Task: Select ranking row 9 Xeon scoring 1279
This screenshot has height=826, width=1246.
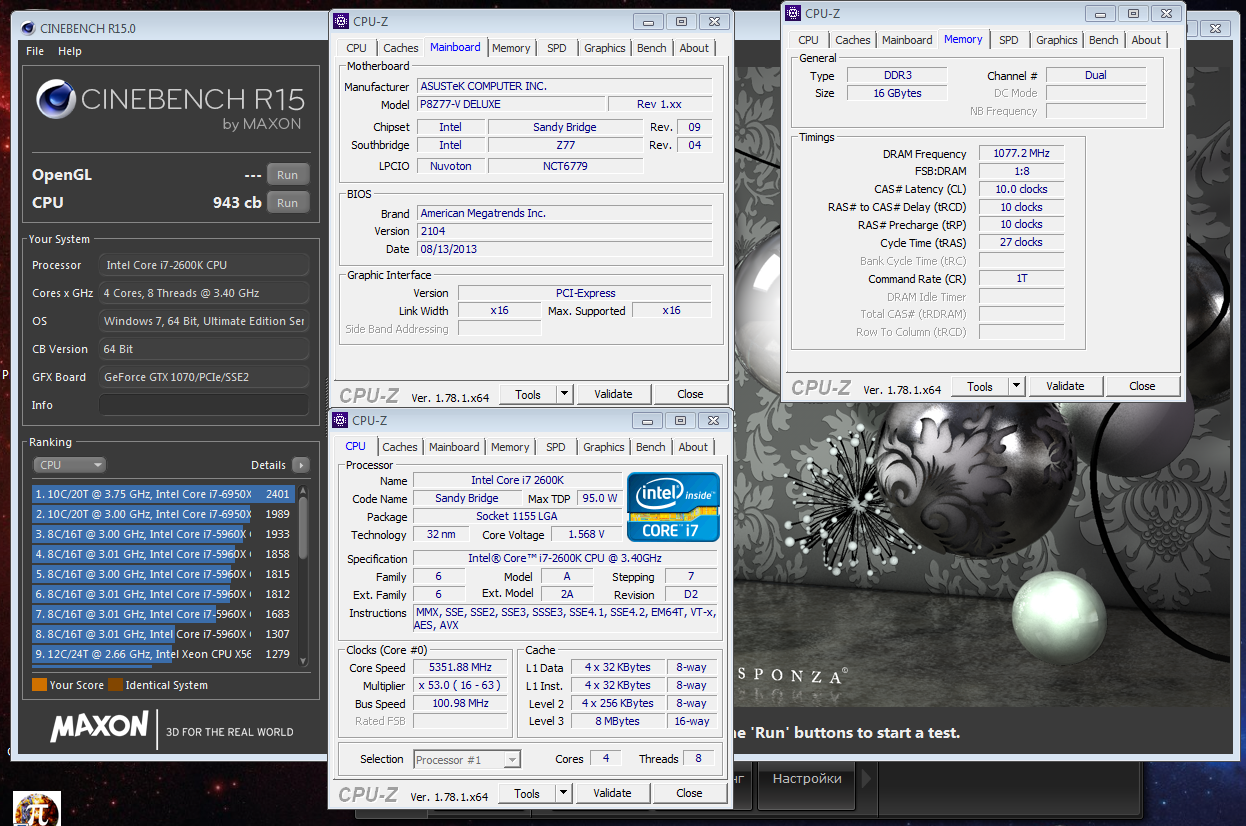Action: point(164,654)
